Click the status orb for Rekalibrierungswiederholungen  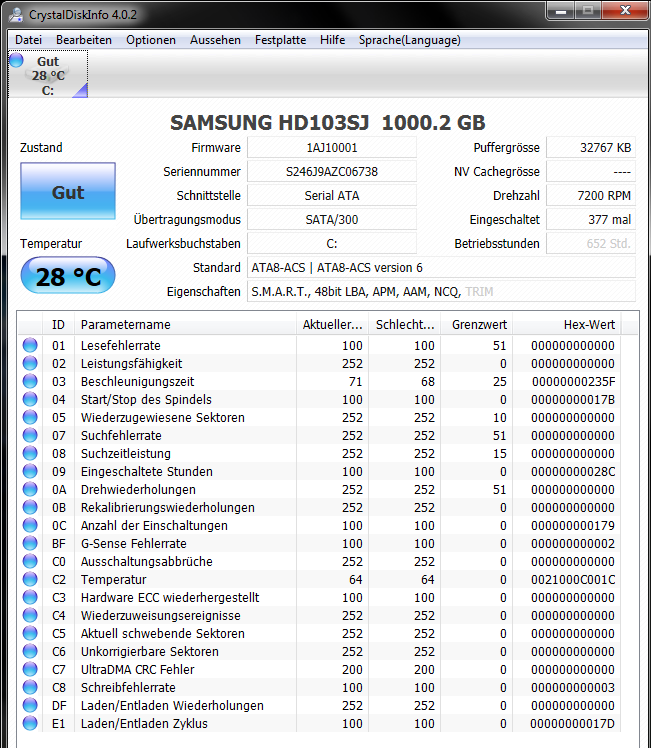click(30, 507)
